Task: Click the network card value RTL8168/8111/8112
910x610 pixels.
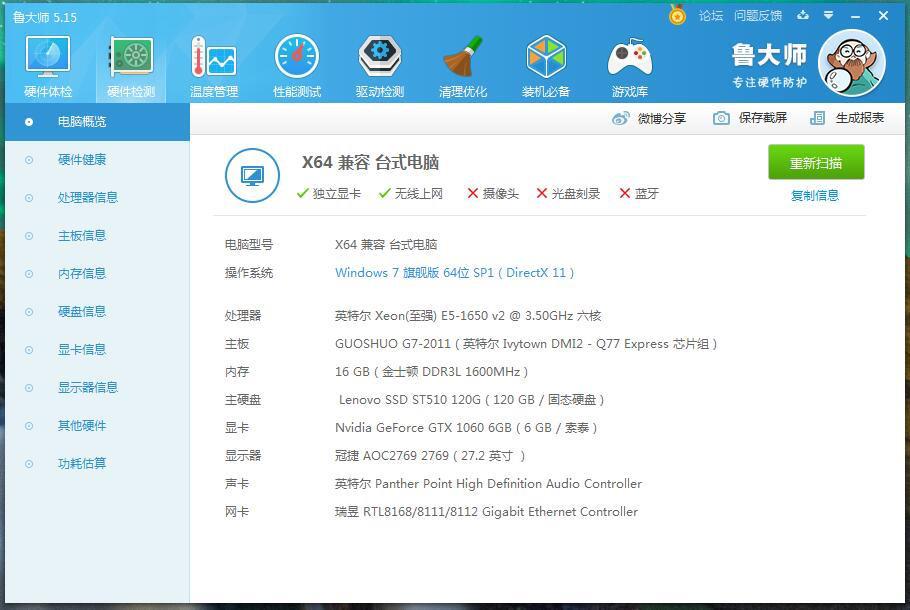Action: tap(486, 512)
